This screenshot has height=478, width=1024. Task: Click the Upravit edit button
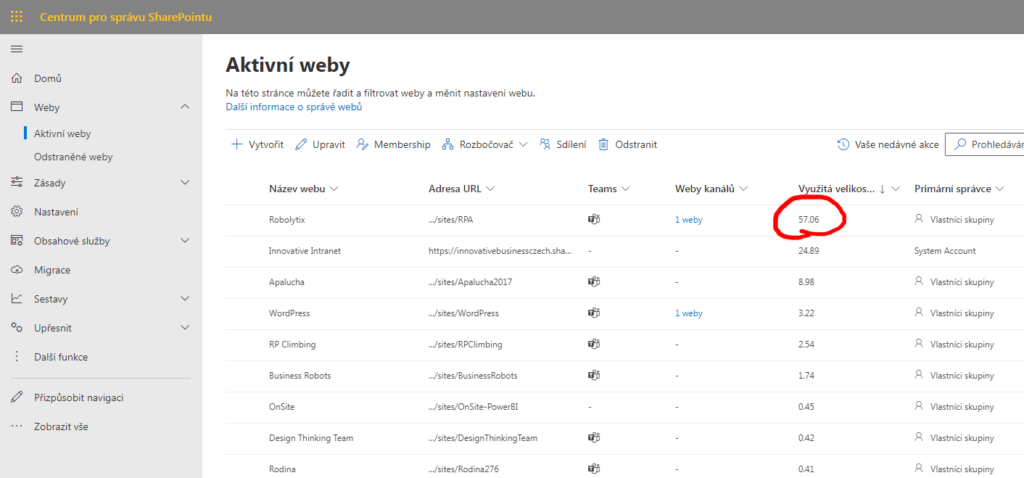(x=320, y=144)
